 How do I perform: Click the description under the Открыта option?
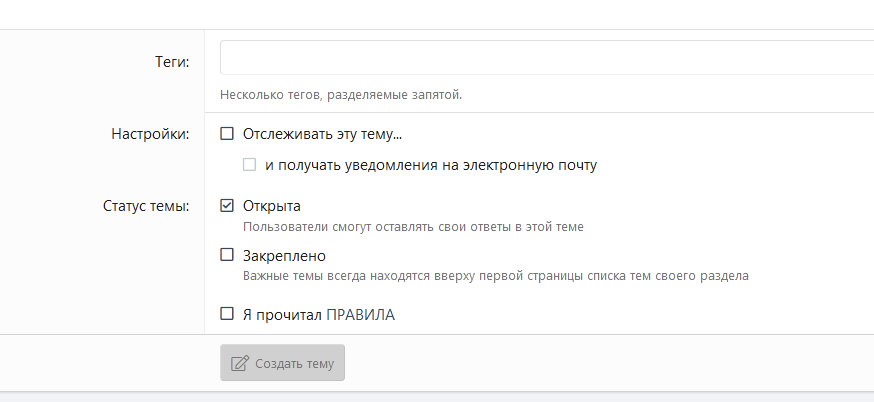413,226
